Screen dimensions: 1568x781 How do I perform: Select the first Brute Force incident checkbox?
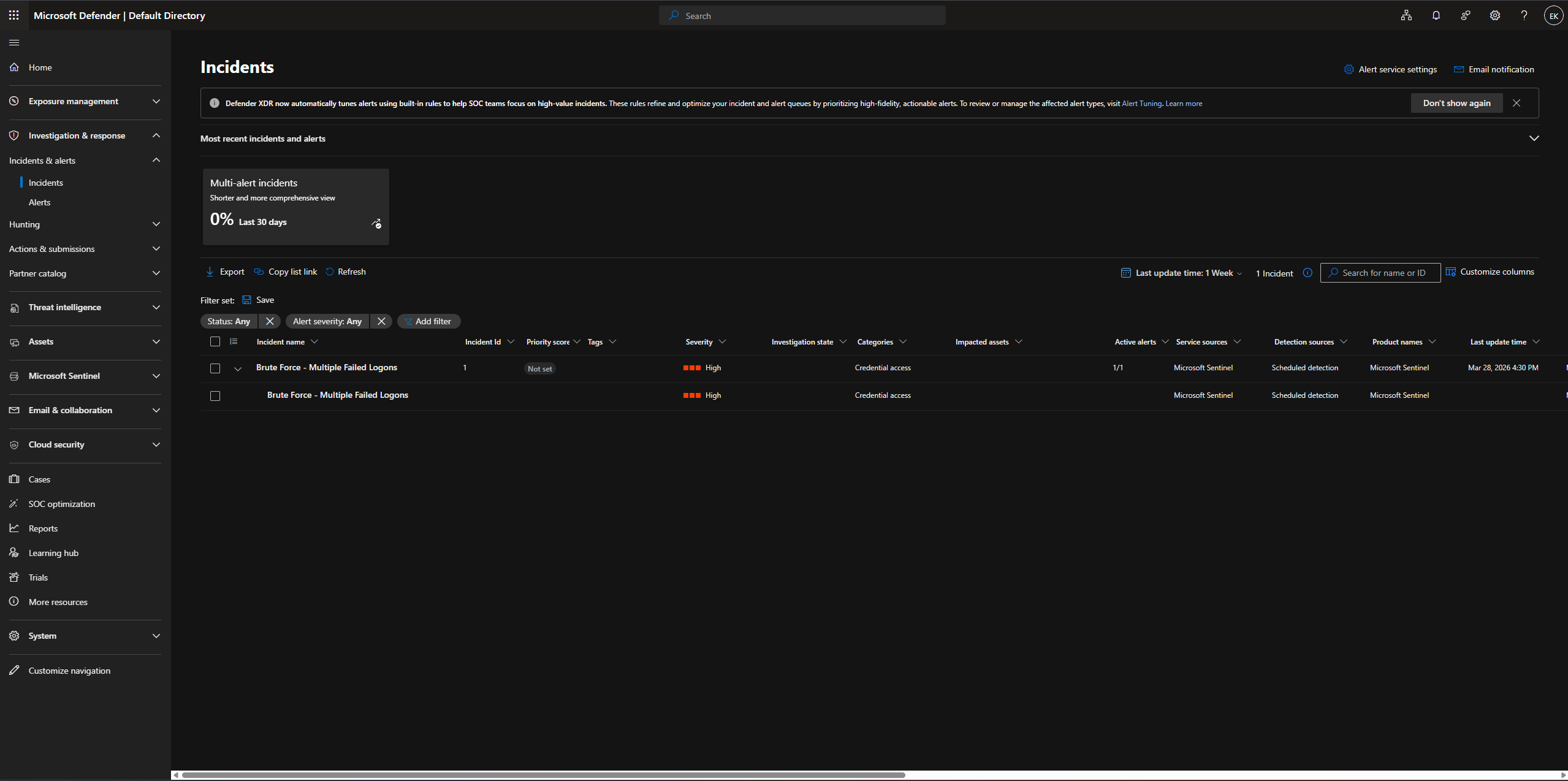click(x=215, y=368)
